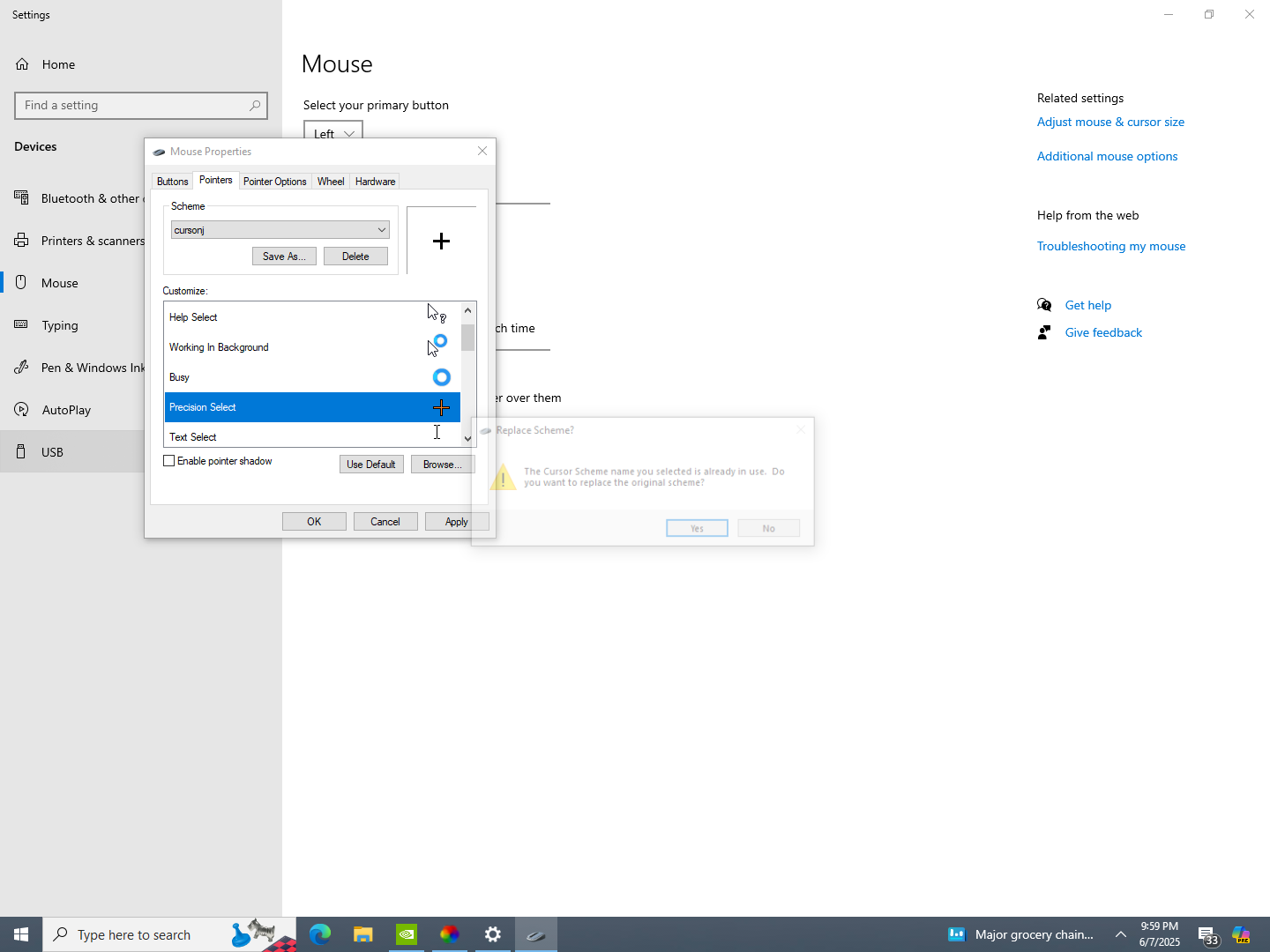This screenshot has width=1270, height=952.
Task: Select the Working In Background pointer row
Action: 312,347
